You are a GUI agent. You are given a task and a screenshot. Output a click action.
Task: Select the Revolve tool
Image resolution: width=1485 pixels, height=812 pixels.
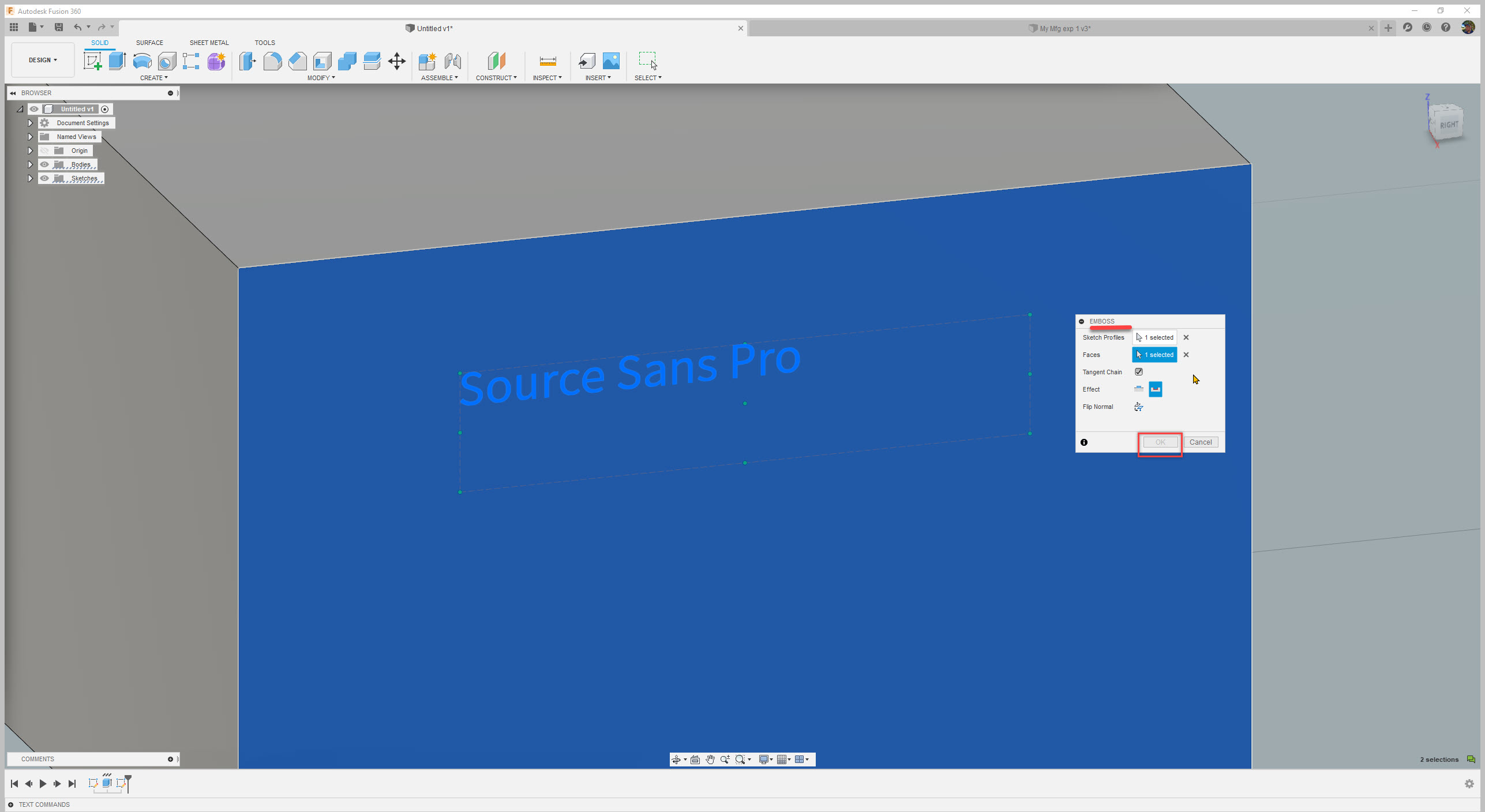click(142, 61)
